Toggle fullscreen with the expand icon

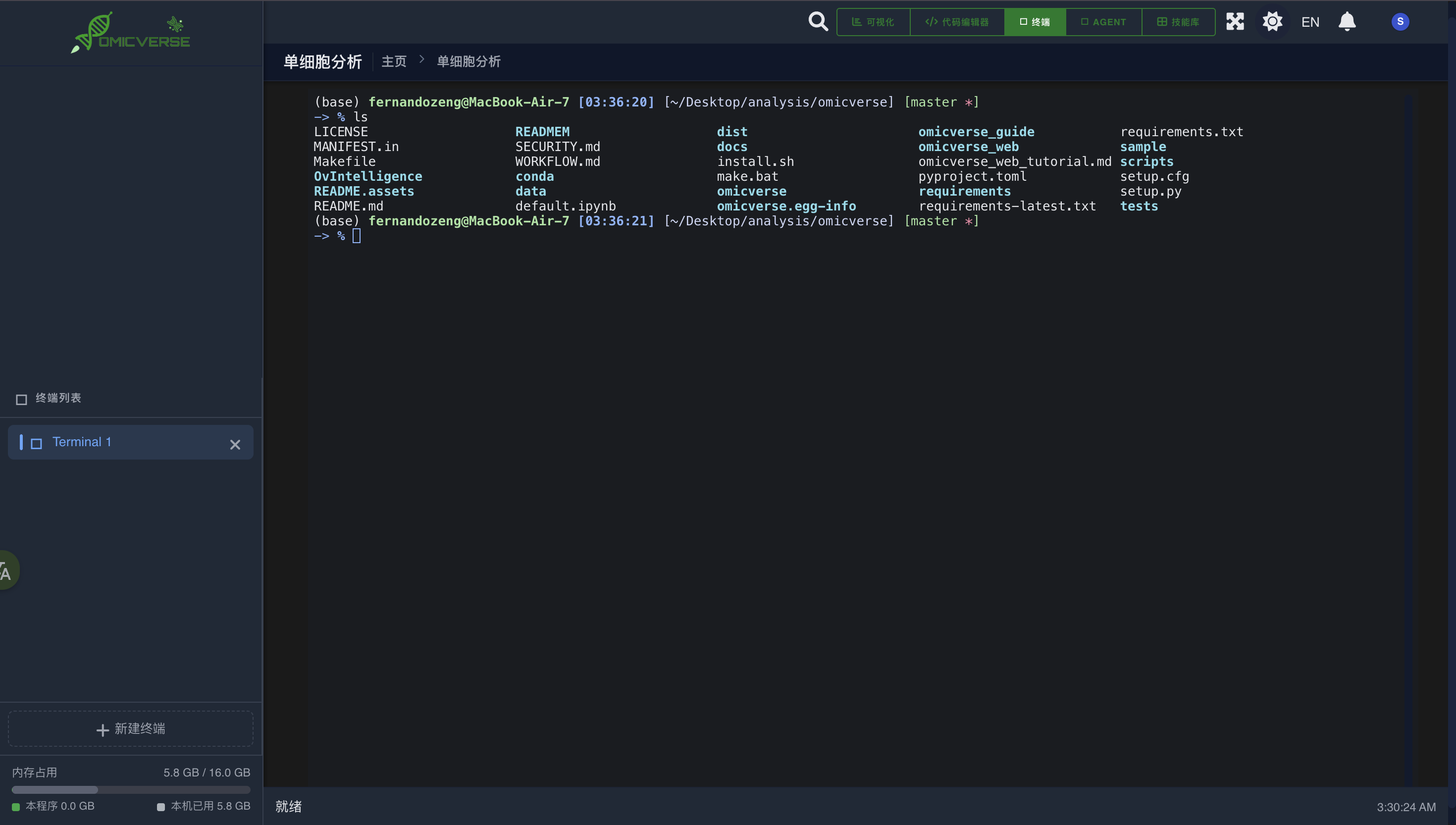(1235, 21)
